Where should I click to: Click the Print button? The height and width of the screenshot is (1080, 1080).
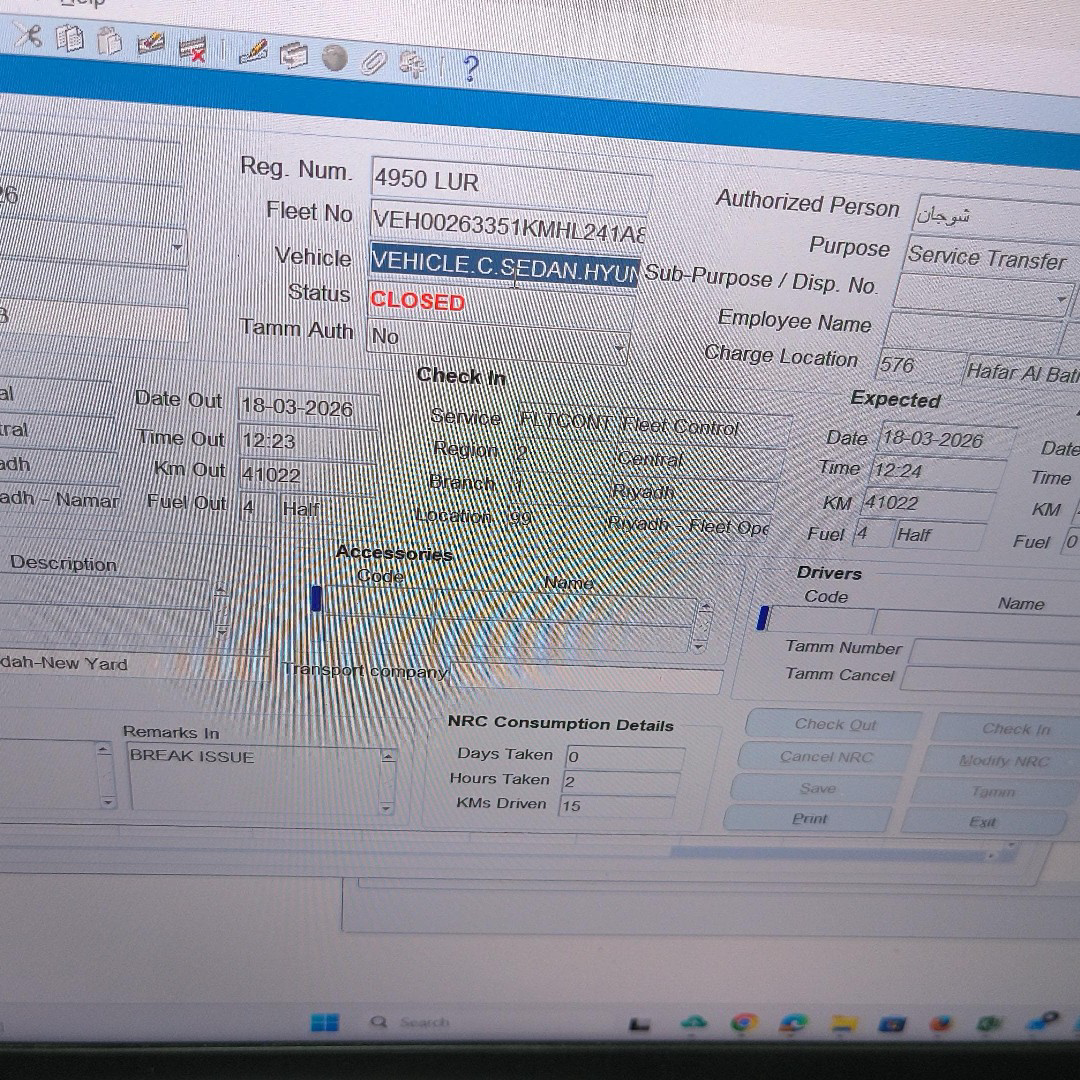pos(809,819)
